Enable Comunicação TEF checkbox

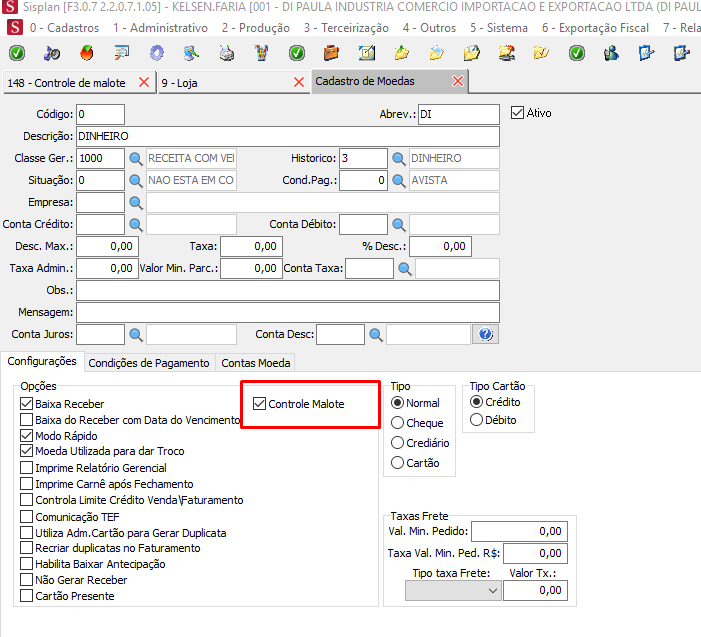click(27, 517)
